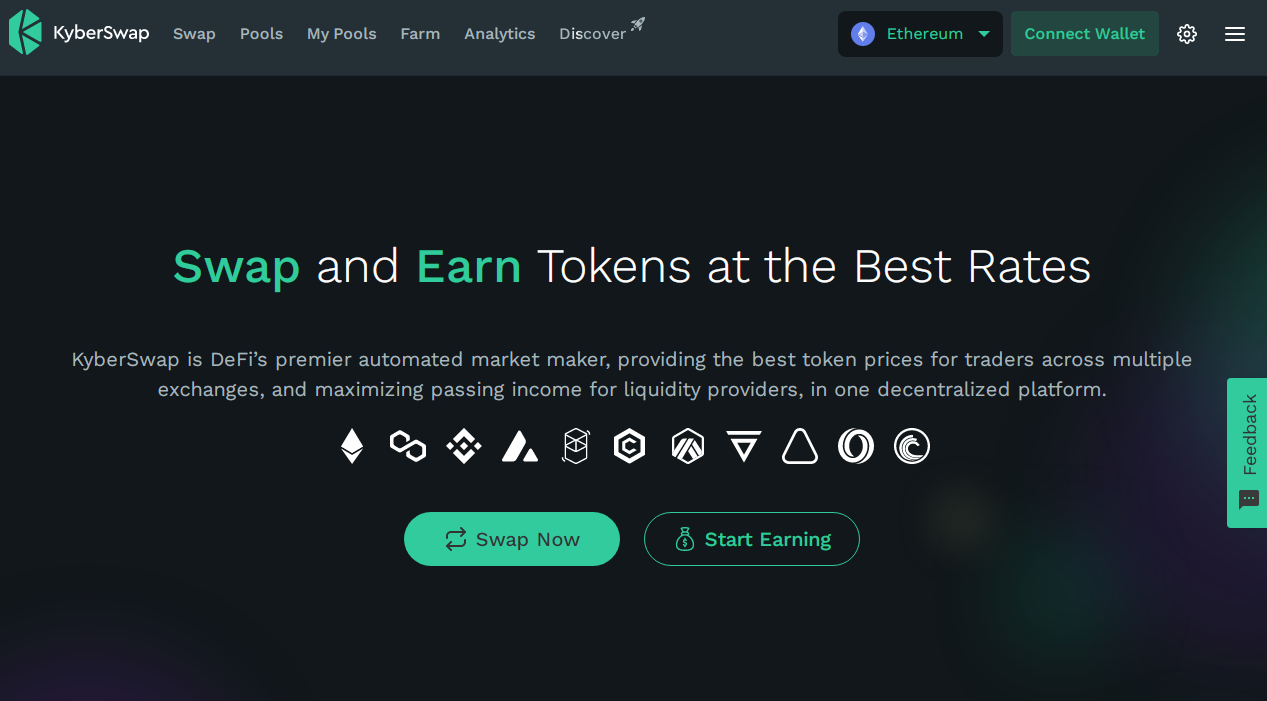Click Connect Wallet

click(x=1085, y=34)
